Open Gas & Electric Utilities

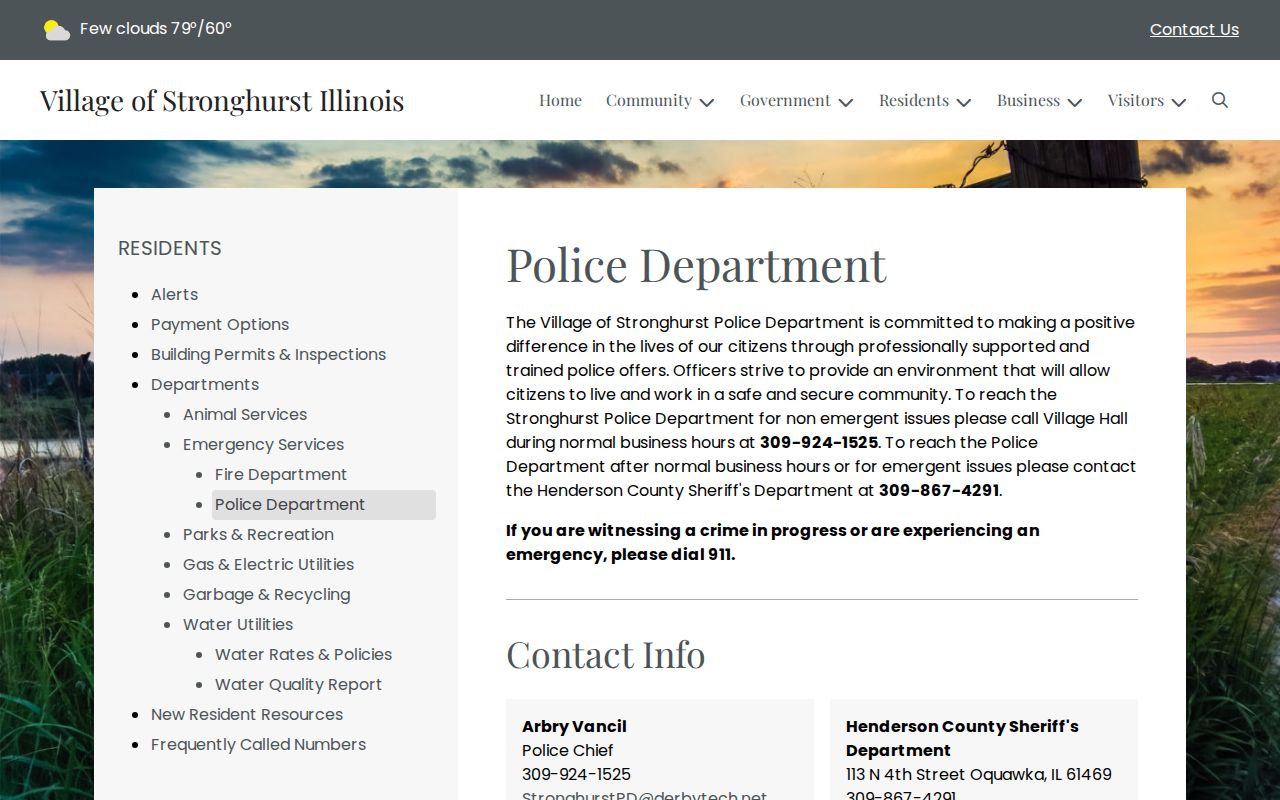(268, 564)
